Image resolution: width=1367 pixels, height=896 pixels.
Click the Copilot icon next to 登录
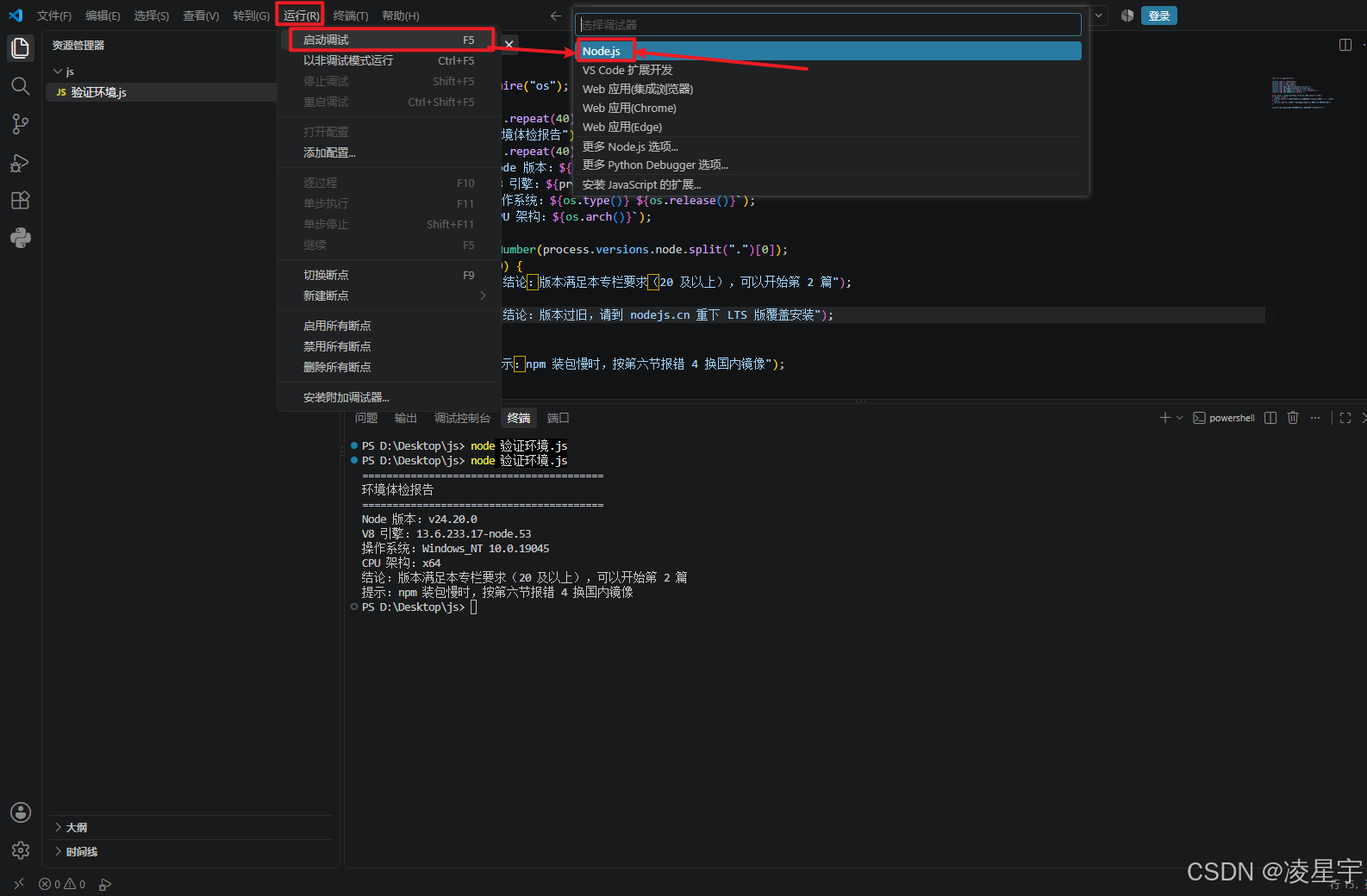click(x=1127, y=16)
